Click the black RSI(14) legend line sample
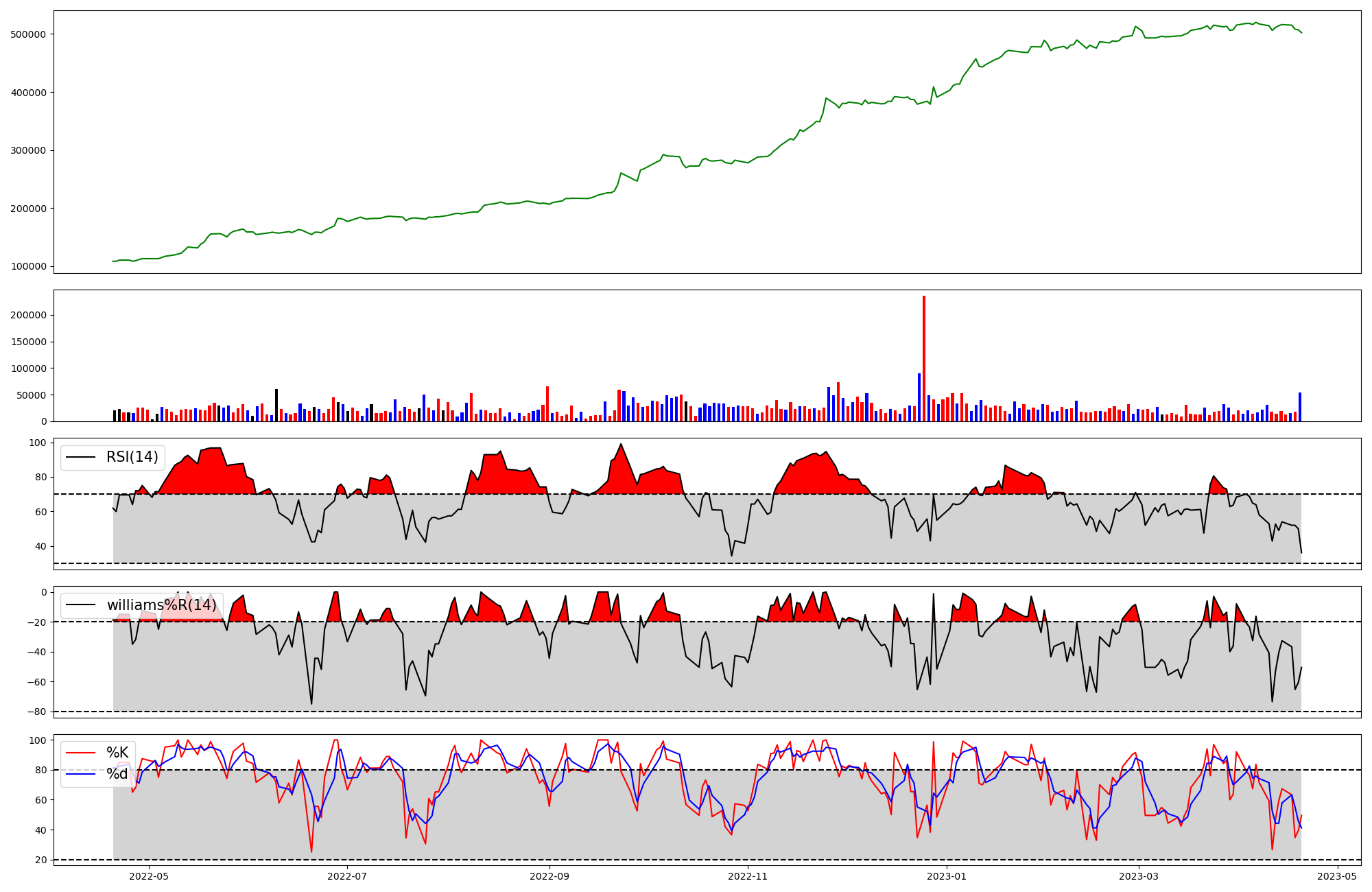1372x892 pixels. tap(80, 457)
